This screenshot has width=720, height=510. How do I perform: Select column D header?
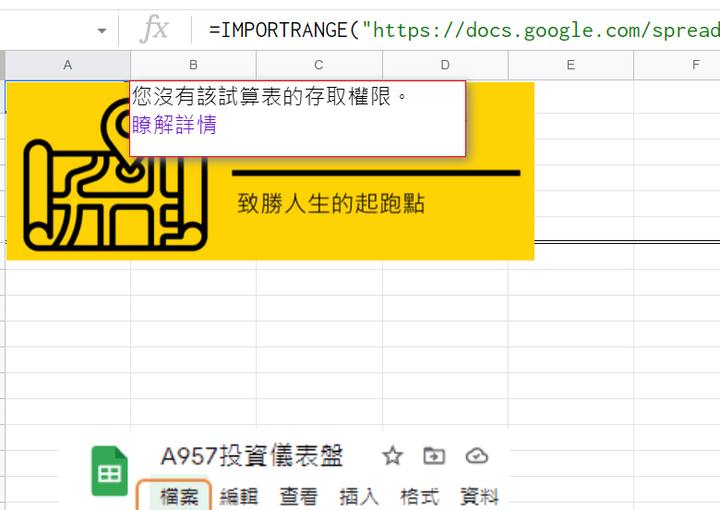(445, 65)
